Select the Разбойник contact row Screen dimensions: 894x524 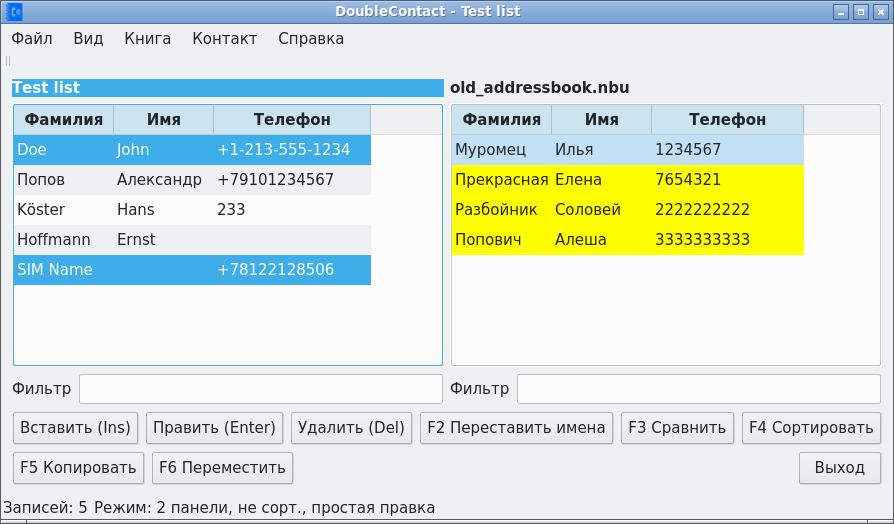tap(628, 210)
